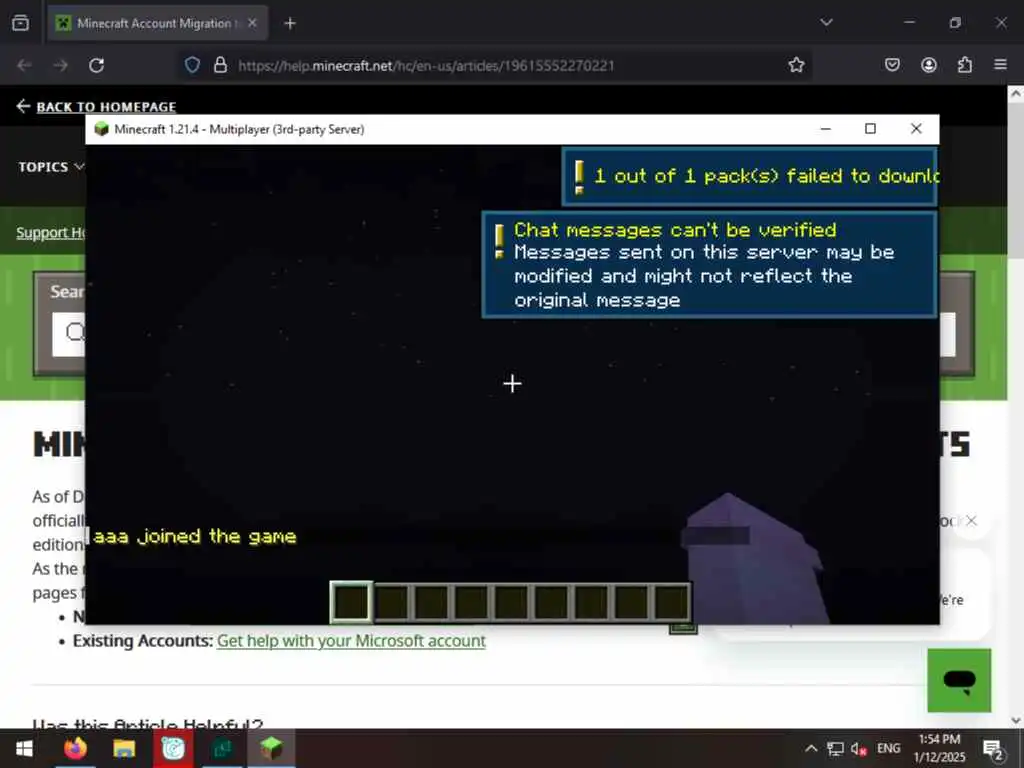Select the Minecraft Account Migration tab
The width and height of the screenshot is (1024, 768).
coord(157,23)
